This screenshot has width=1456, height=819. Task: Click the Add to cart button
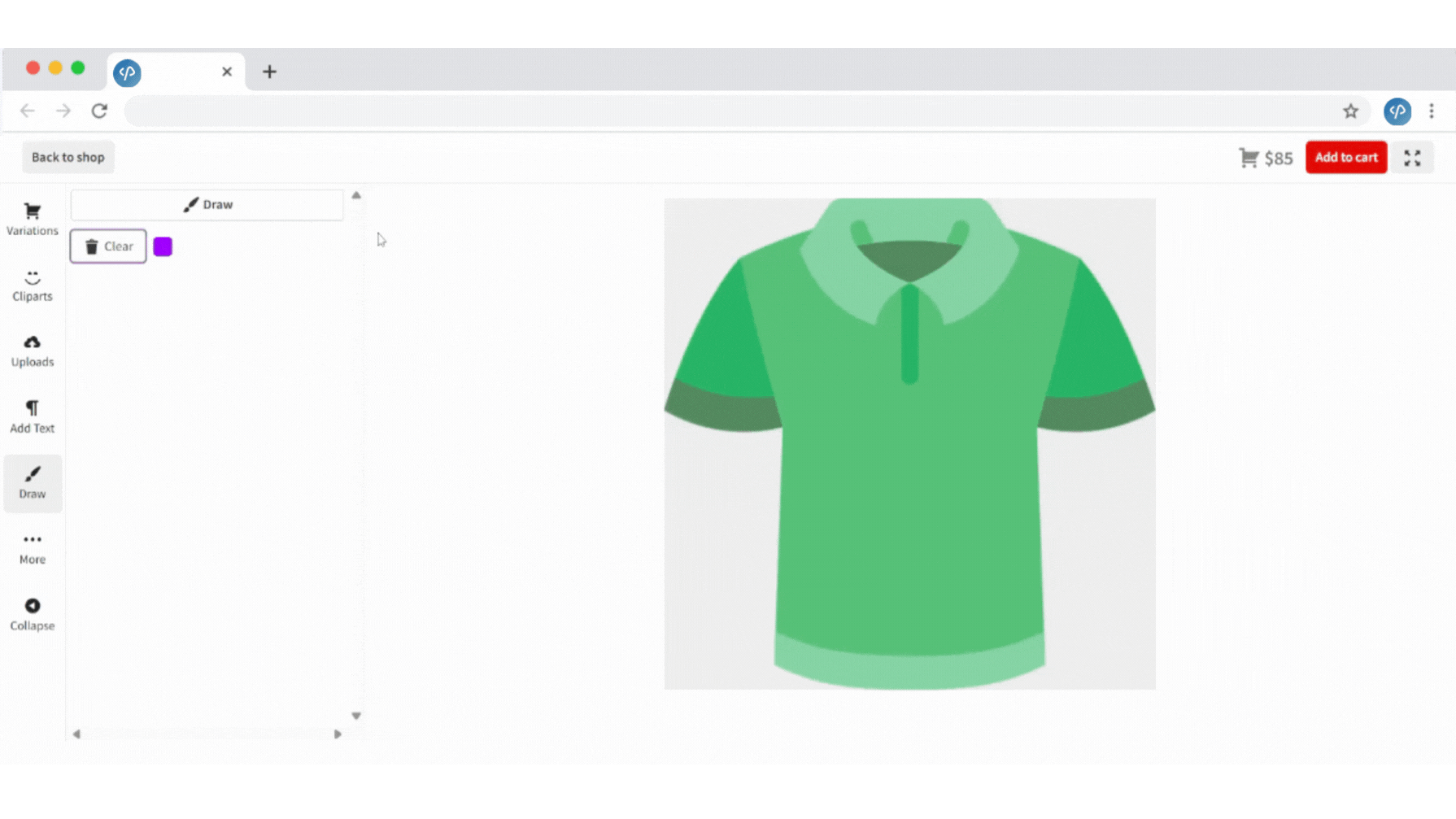[1345, 158]
